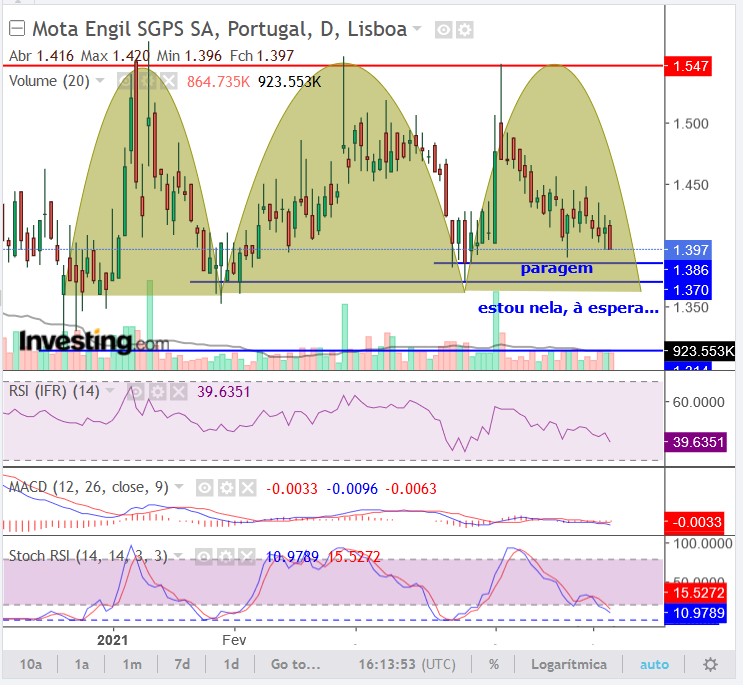This screenshot has height=692, width=744.
Task: Remove the RSI indicator with its X
Action: coord(179,393)
